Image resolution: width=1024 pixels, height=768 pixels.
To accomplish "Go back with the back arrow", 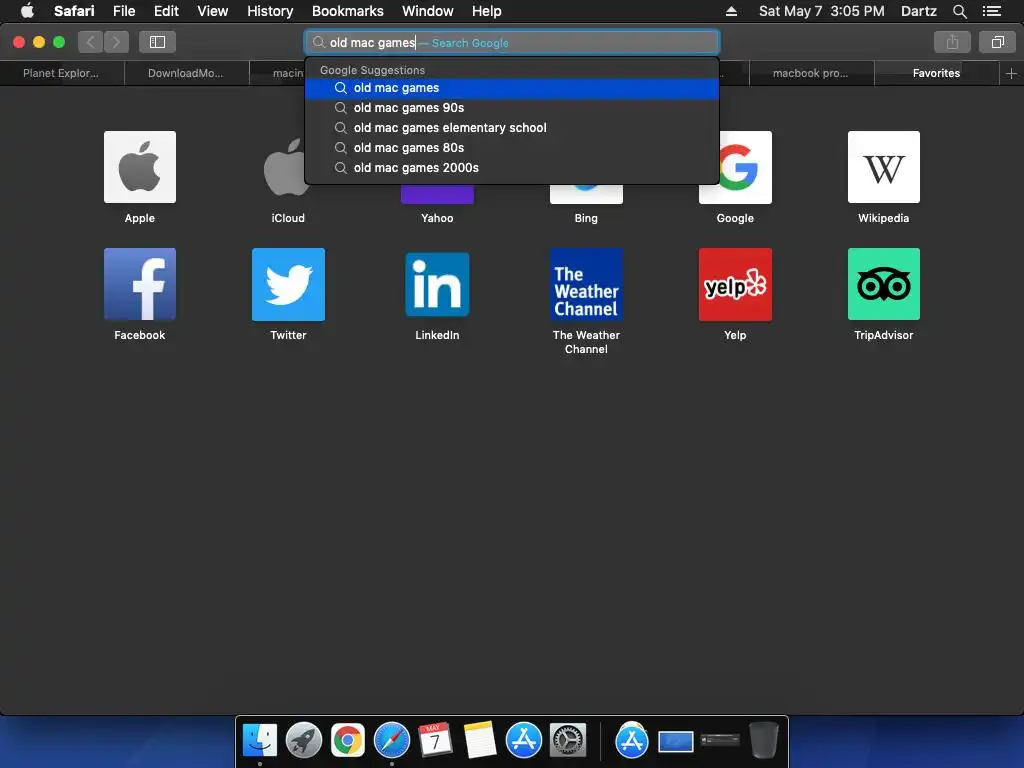I will coord(91,42).
